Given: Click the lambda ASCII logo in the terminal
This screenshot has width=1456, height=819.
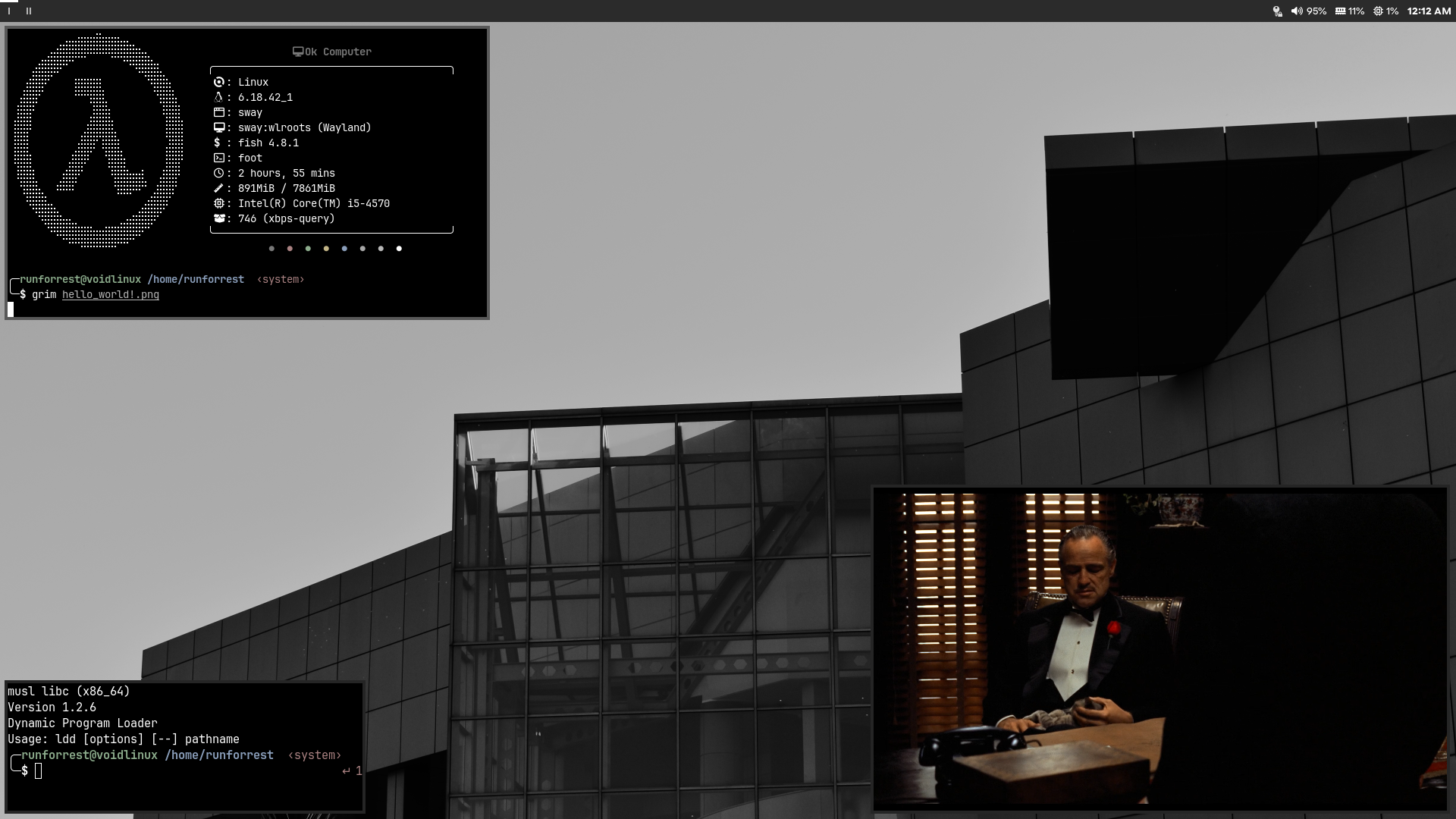Looking at the screenshot, I should point(99,140).
